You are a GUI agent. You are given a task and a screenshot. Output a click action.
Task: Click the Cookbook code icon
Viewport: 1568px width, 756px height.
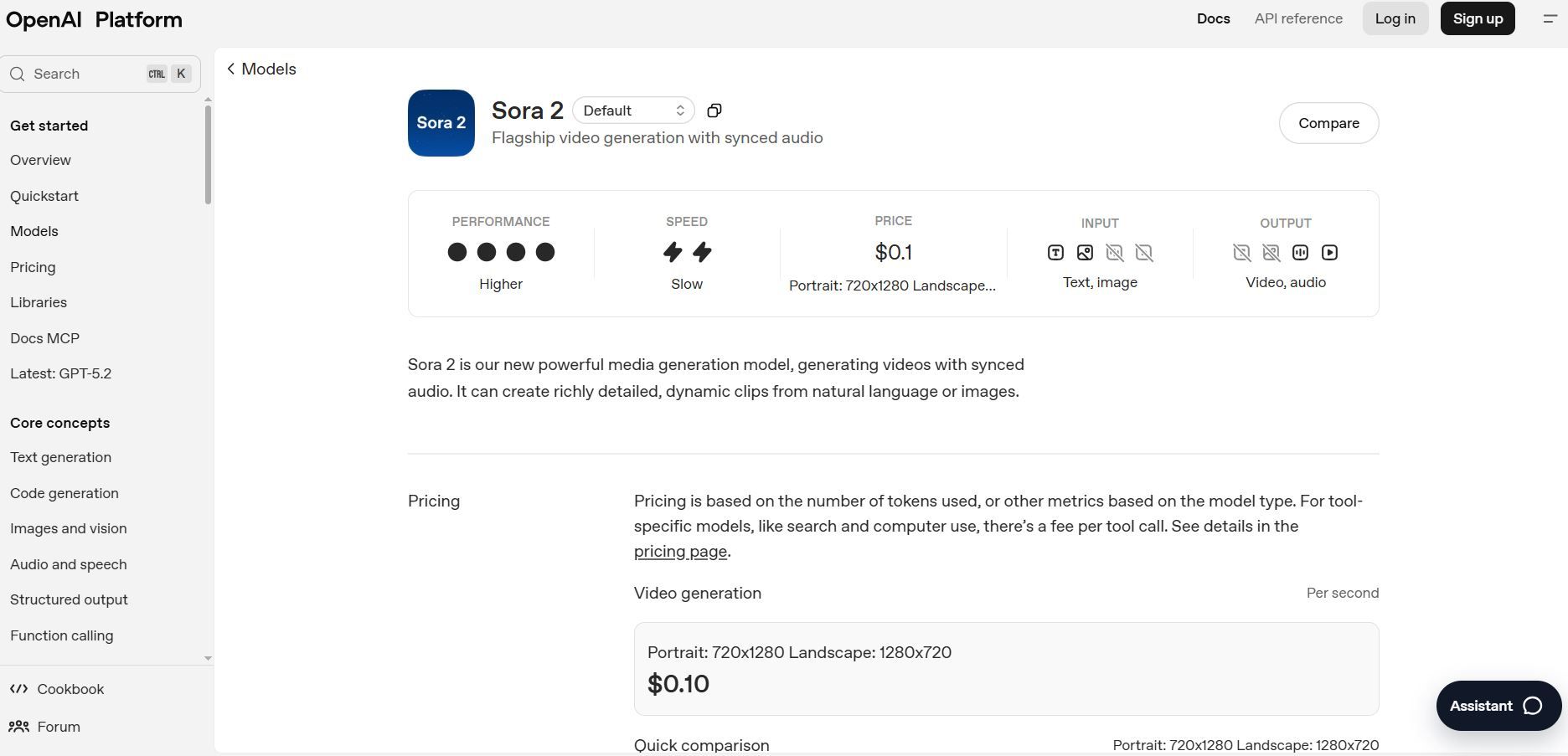(x=18, y=689)
